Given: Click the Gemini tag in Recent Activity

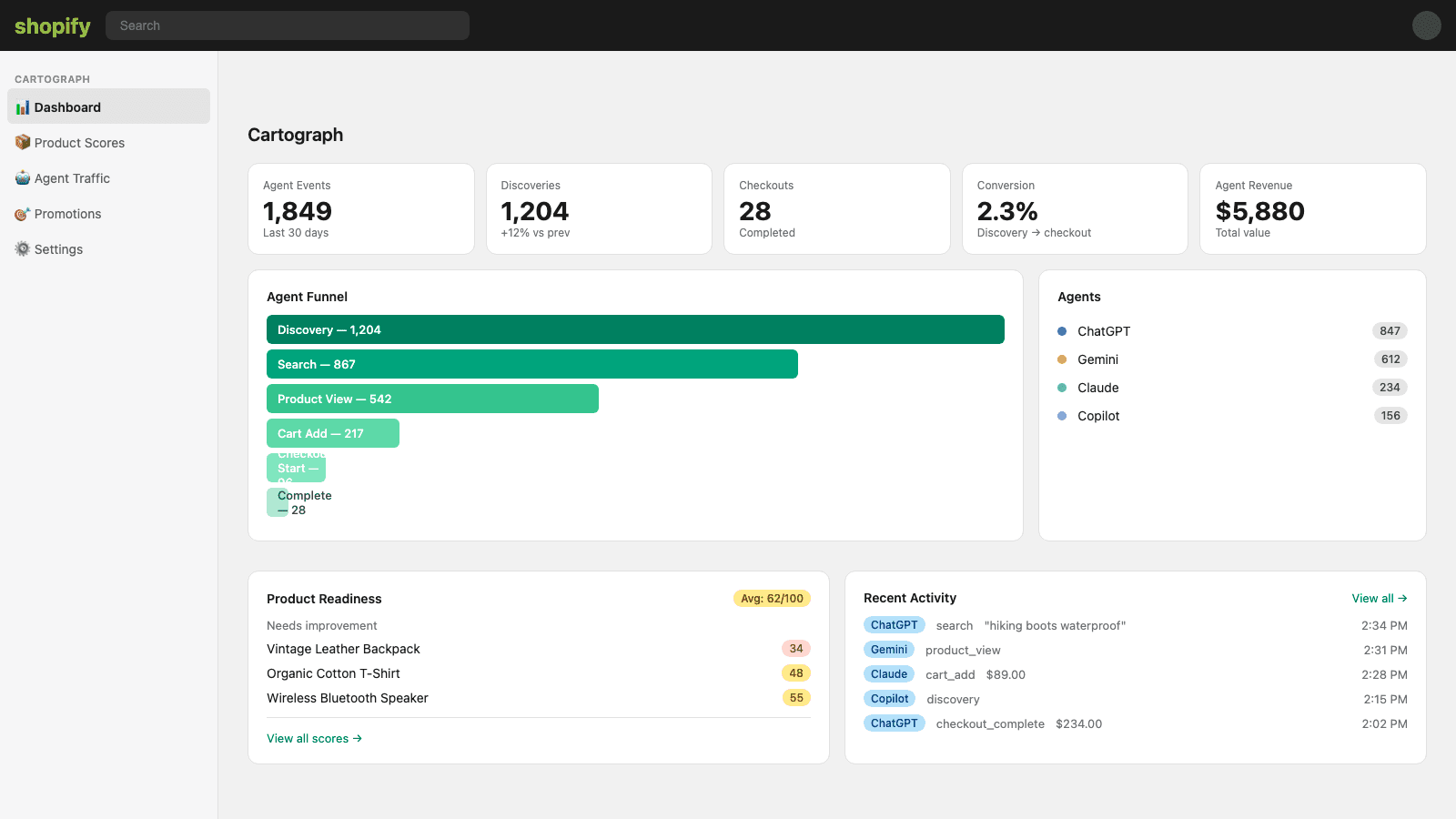Looking at the screenshot, I should (889, 650).
